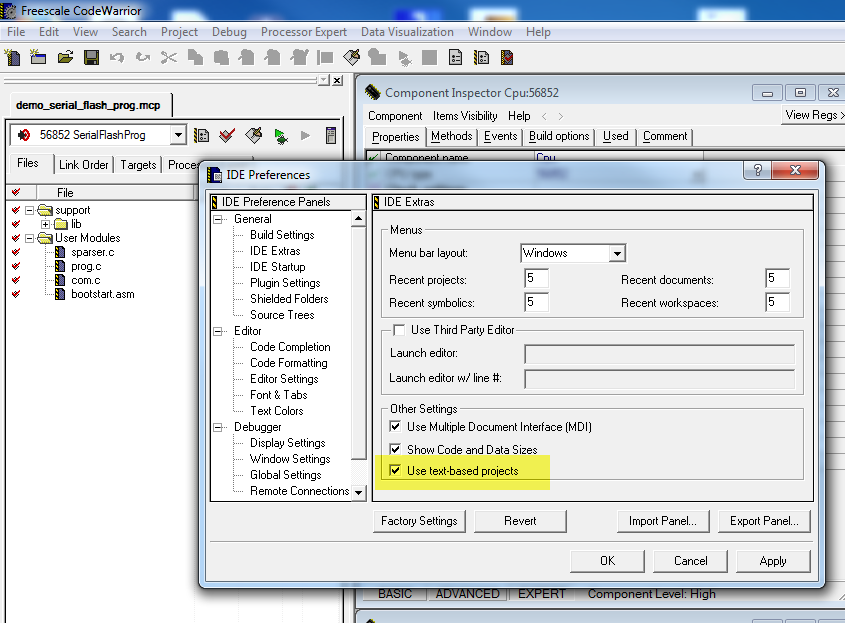Viewport: 845px width, 623px height.
Task: Open Menu bar layout Windows dropdown
Action: [617, 253]
